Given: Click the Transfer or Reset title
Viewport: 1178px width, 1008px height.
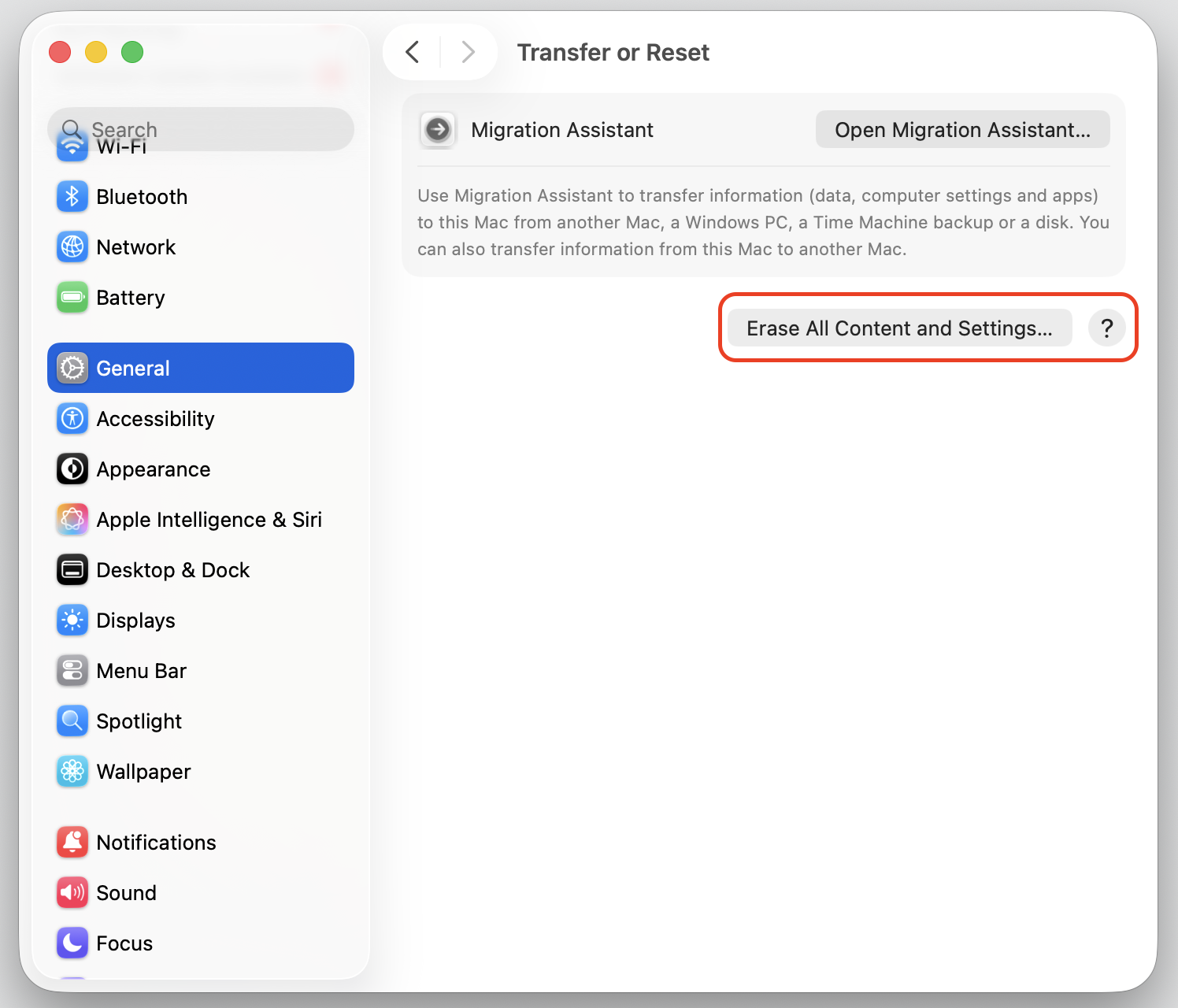Looking at the screenshot, I should click(x=613, y=53).
